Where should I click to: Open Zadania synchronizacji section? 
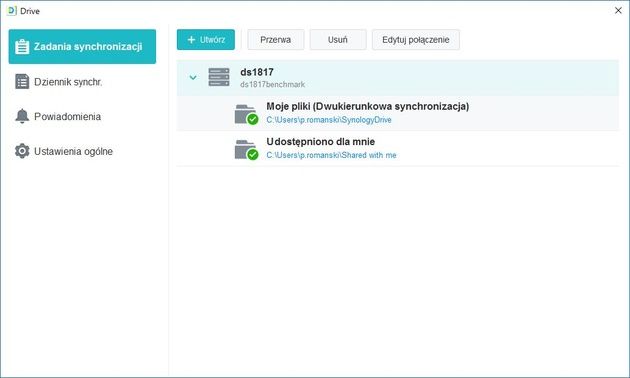[x=82, y=47]
